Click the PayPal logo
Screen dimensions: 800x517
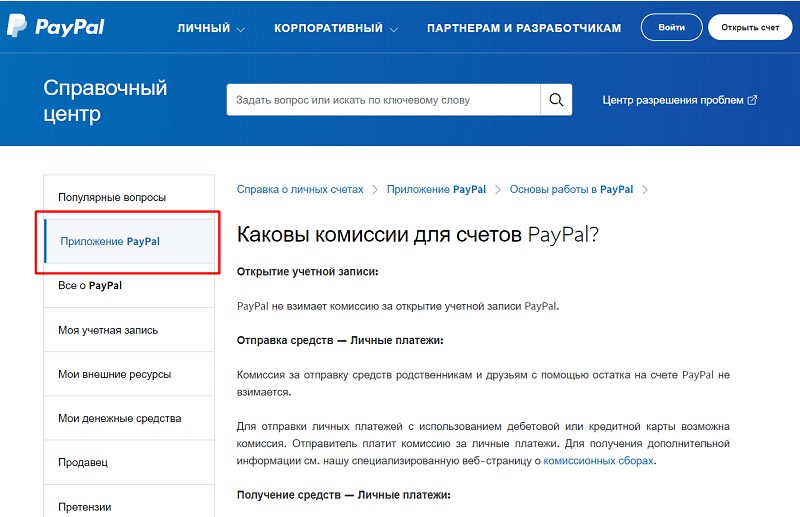tap(55, 26)
